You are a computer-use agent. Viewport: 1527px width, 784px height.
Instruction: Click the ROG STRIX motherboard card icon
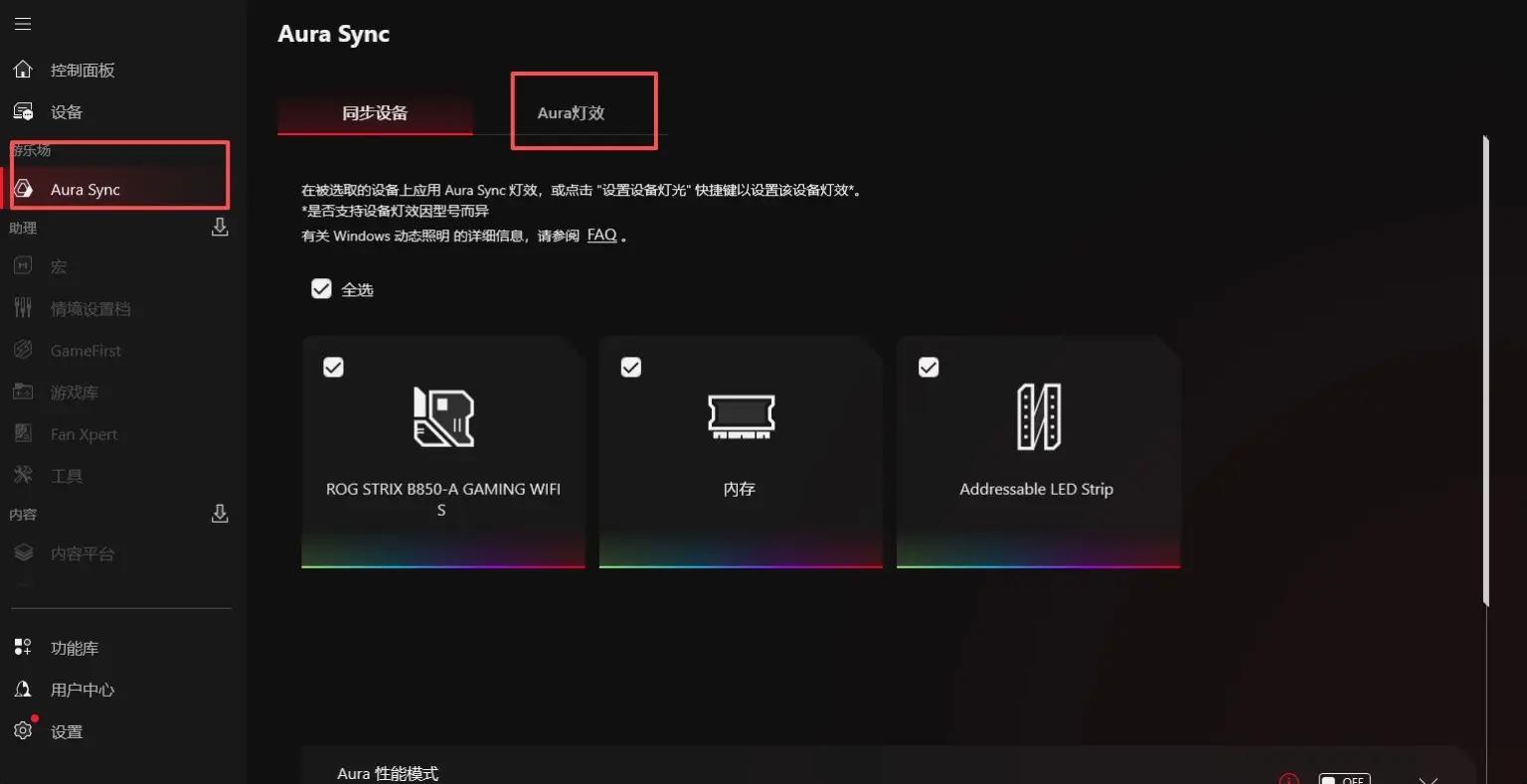(443, 416)
